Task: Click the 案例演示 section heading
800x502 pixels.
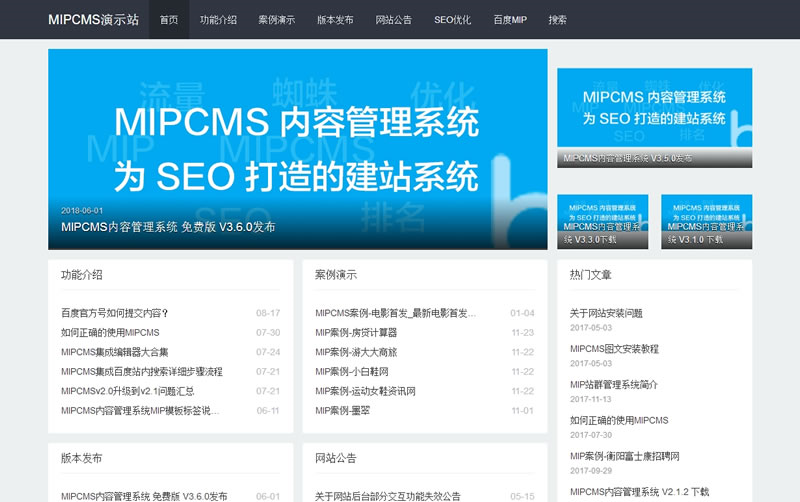Action: 336,274
